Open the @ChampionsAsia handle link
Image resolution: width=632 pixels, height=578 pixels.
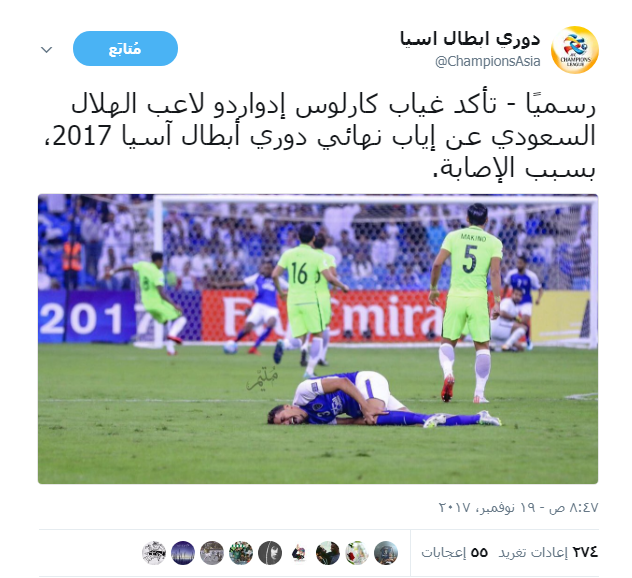pos(487,61)
